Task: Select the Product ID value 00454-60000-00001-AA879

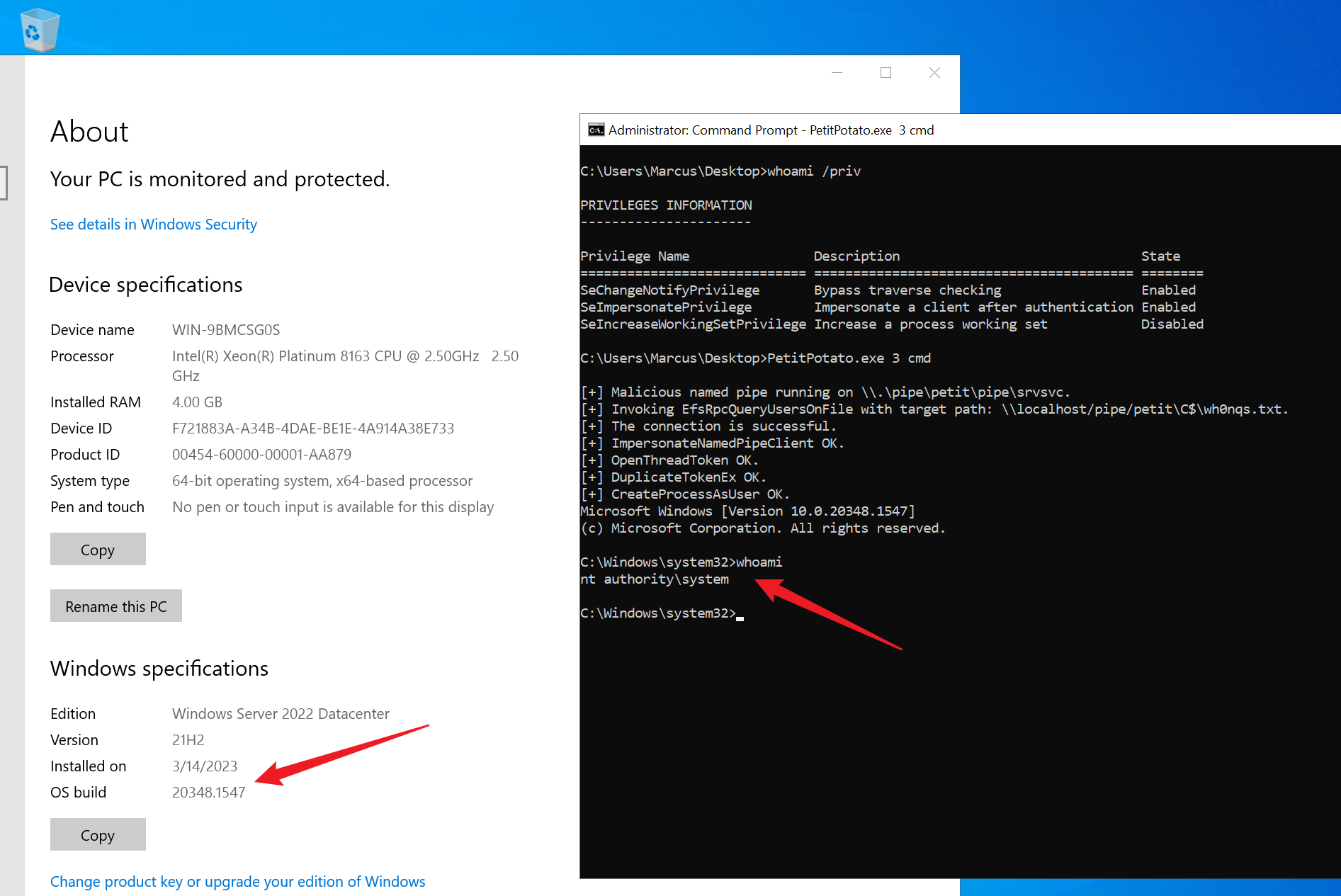Action: [261, 455]
